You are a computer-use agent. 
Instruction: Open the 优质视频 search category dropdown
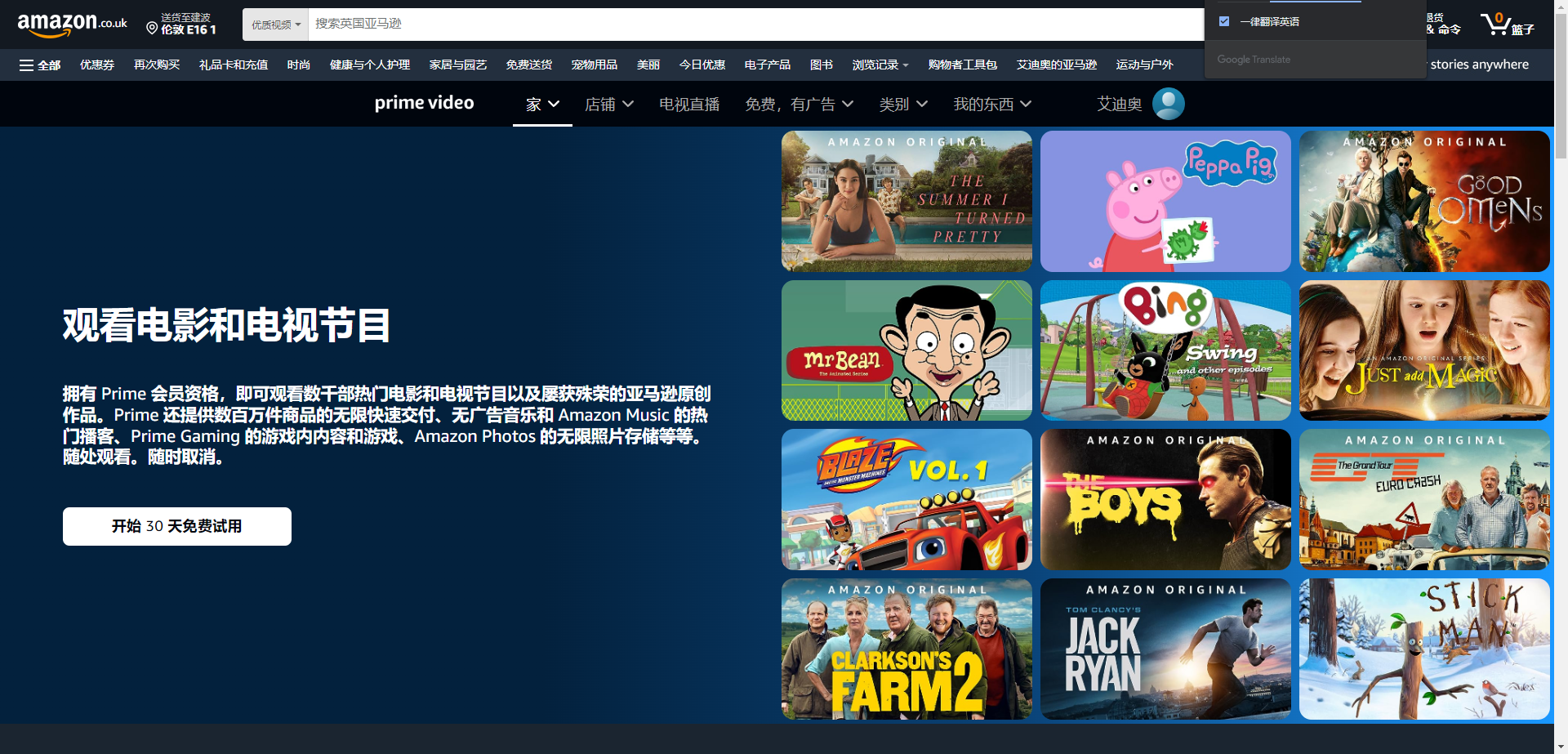276,25
